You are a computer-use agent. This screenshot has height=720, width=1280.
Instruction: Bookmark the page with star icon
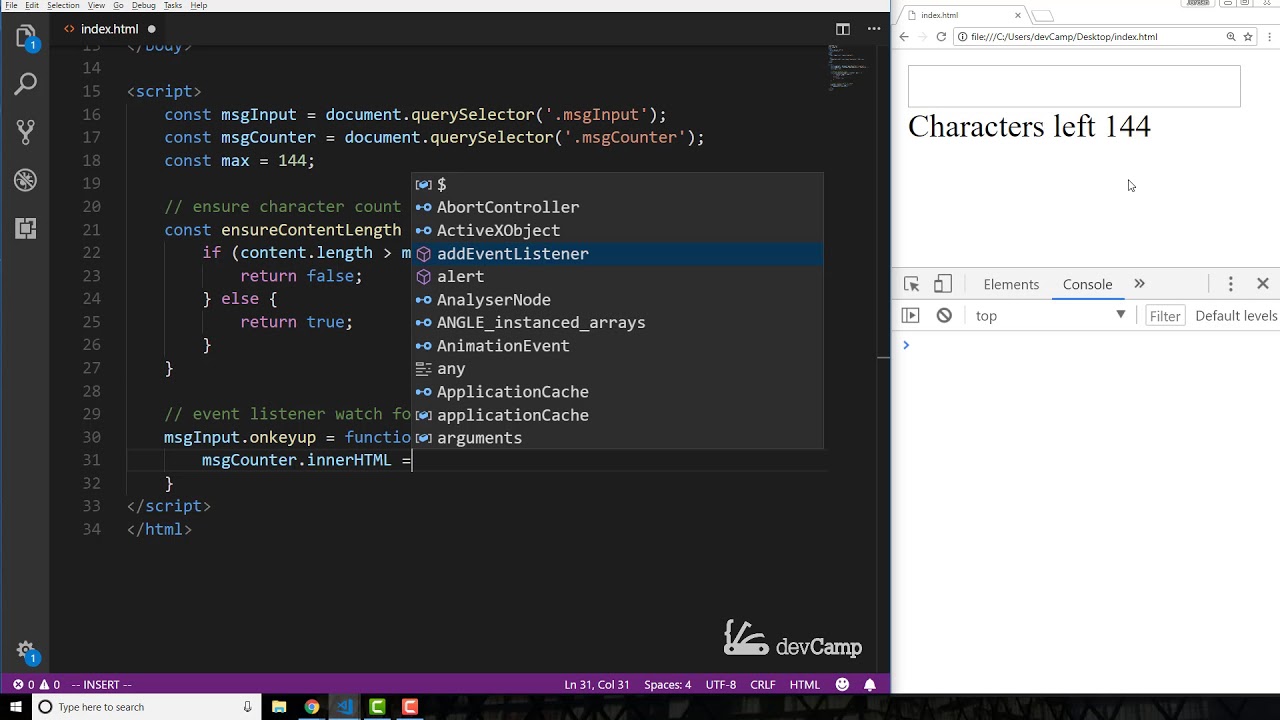[1248, 37]
